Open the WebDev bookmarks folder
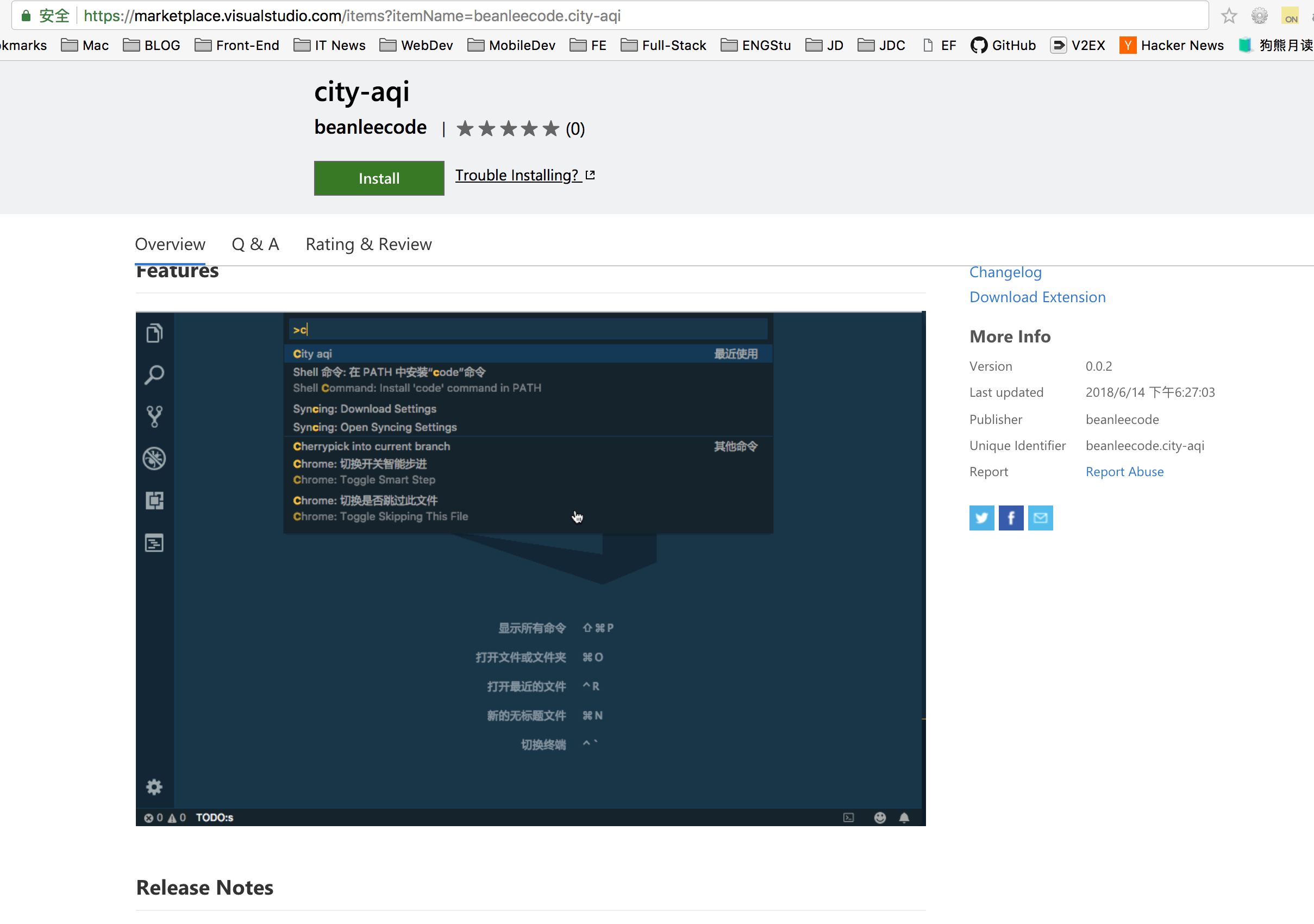Image resolution: width=1314 pixels, height=924 pixels. point(416,45)
